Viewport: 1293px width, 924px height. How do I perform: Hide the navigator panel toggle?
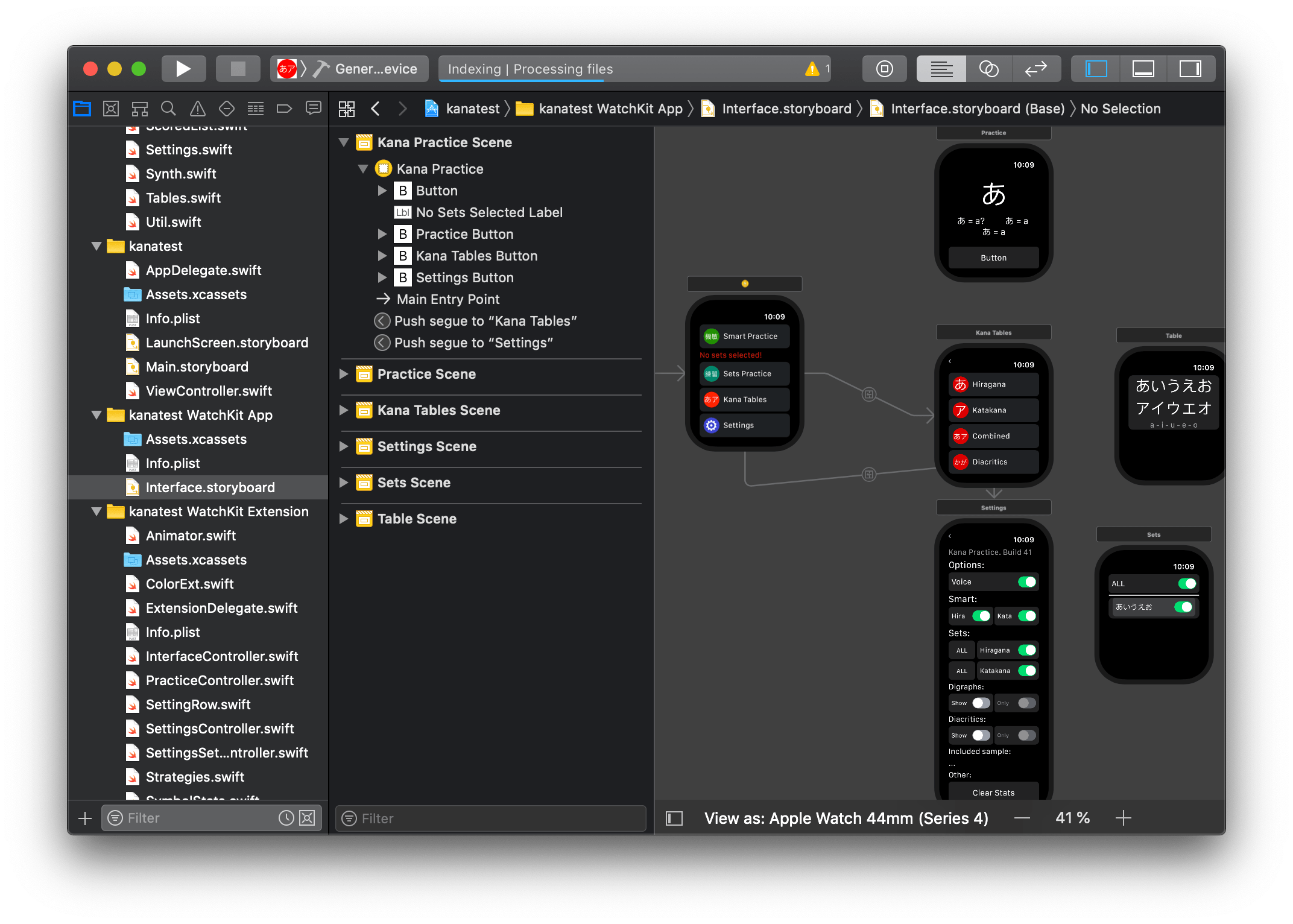1096,69
